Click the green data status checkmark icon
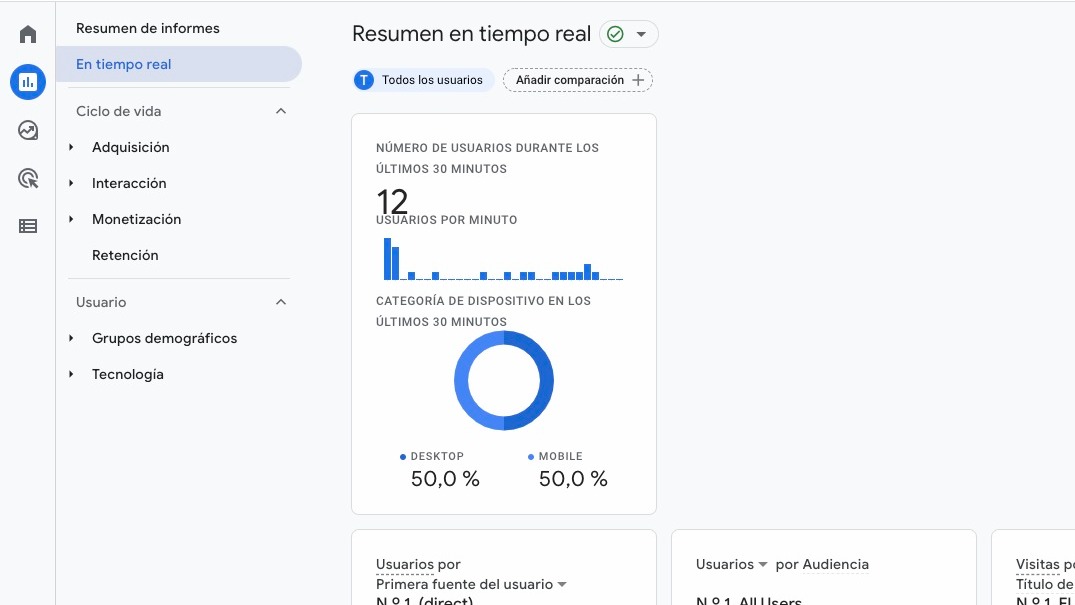The image size is (1075, 605). 616,34
